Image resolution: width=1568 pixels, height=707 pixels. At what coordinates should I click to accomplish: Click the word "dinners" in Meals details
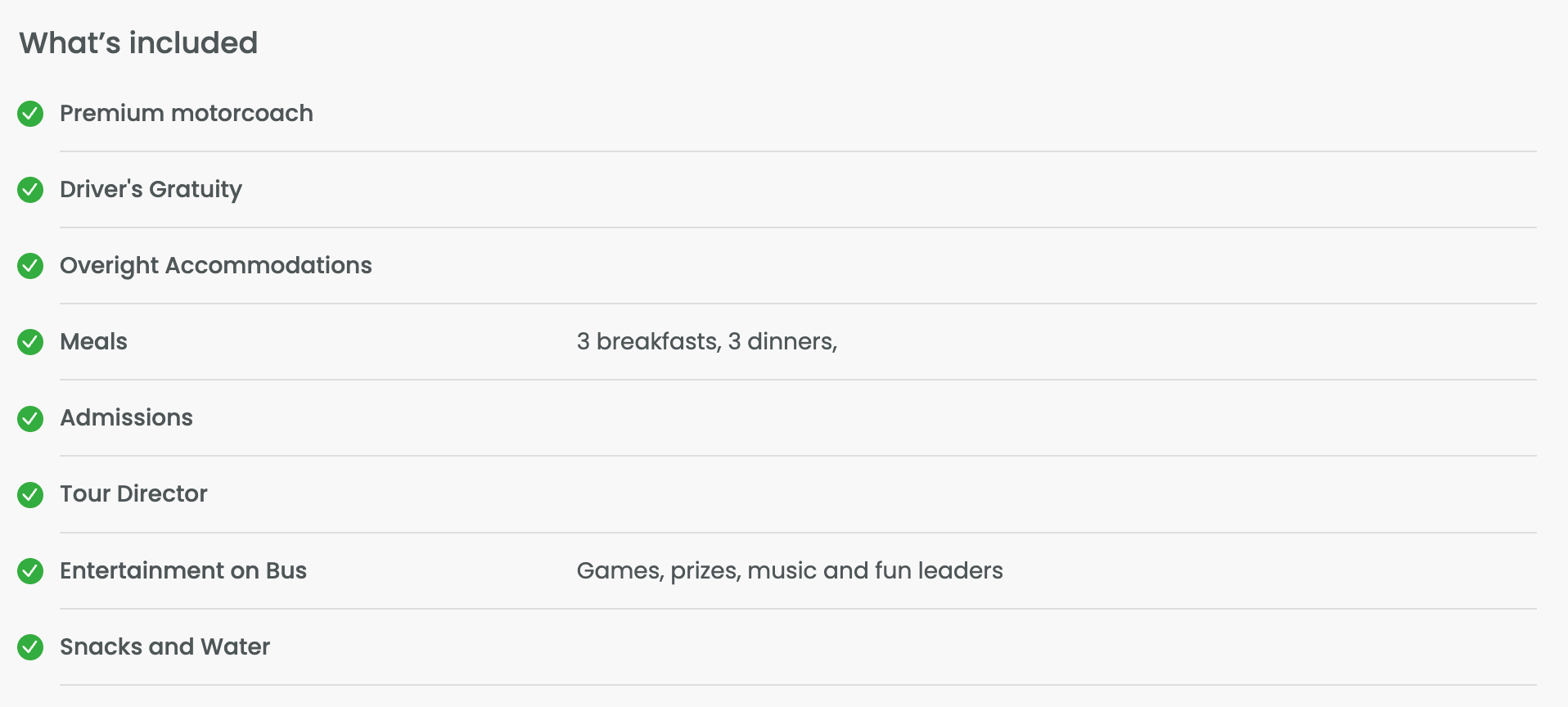click(x=789, y=341)
